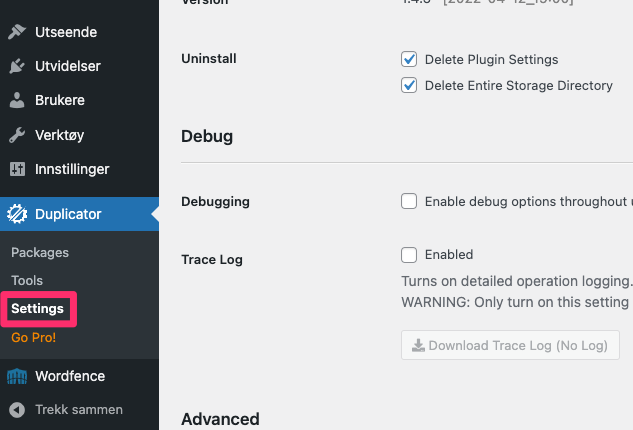Click the Verktøy wrench icon
This screenshot has height=430, width=633.
(x=17, y=135)
